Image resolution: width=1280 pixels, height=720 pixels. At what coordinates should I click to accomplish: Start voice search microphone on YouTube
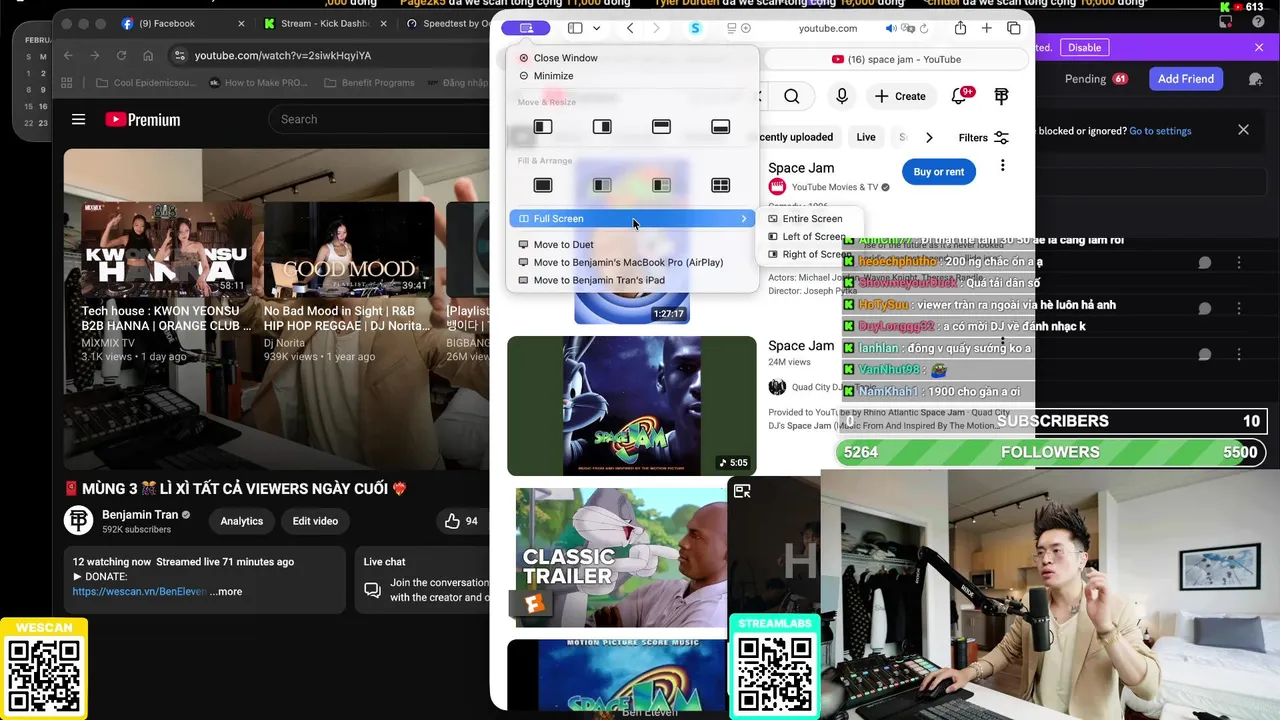[x=842, y=96]
